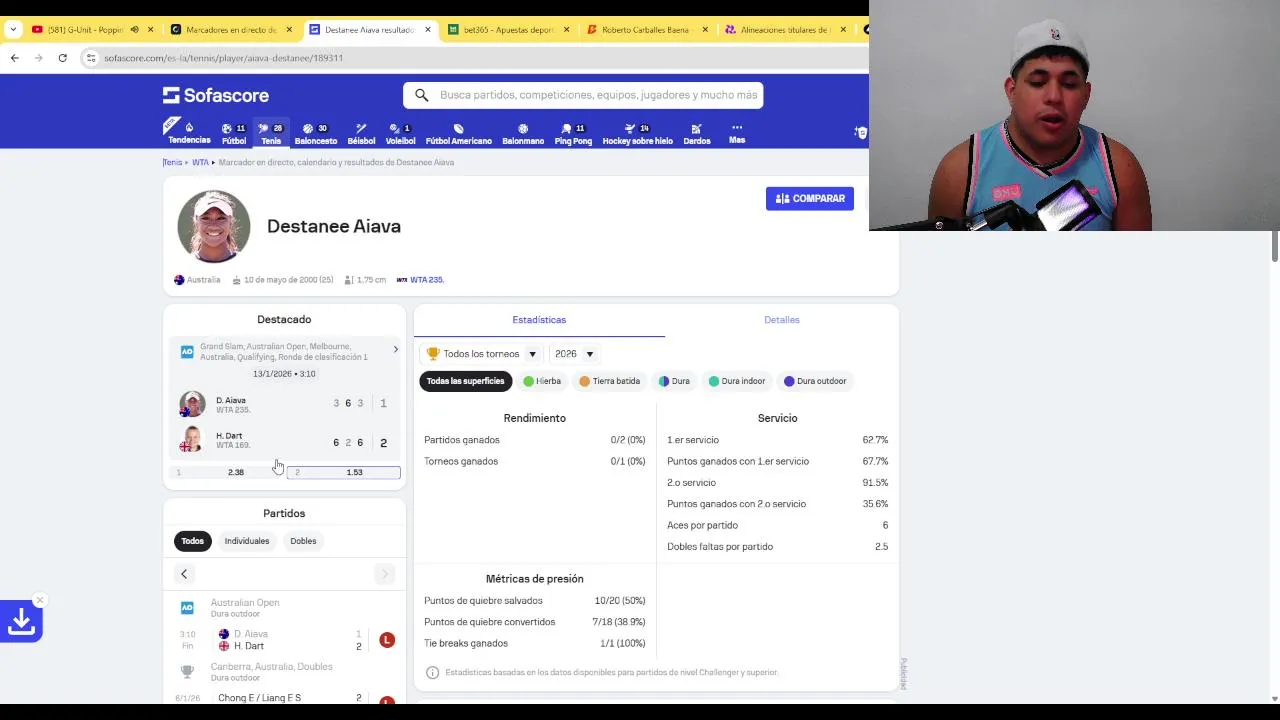Click the site information icon in address bar

[91, 58]
